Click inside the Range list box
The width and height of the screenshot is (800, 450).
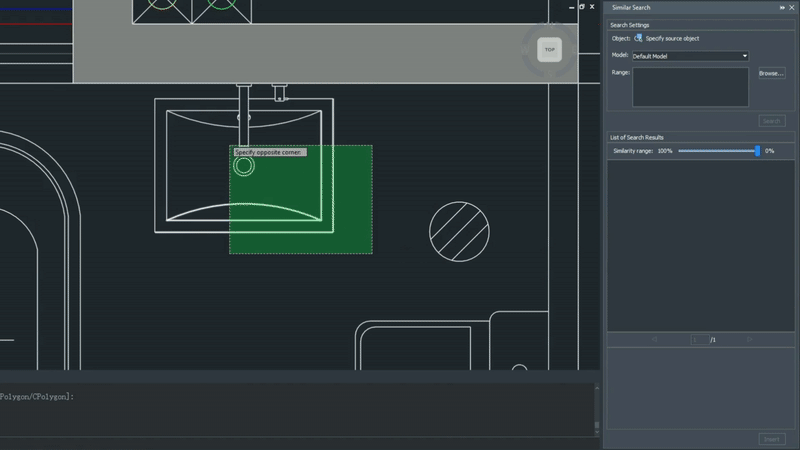[x=690, y=87]
